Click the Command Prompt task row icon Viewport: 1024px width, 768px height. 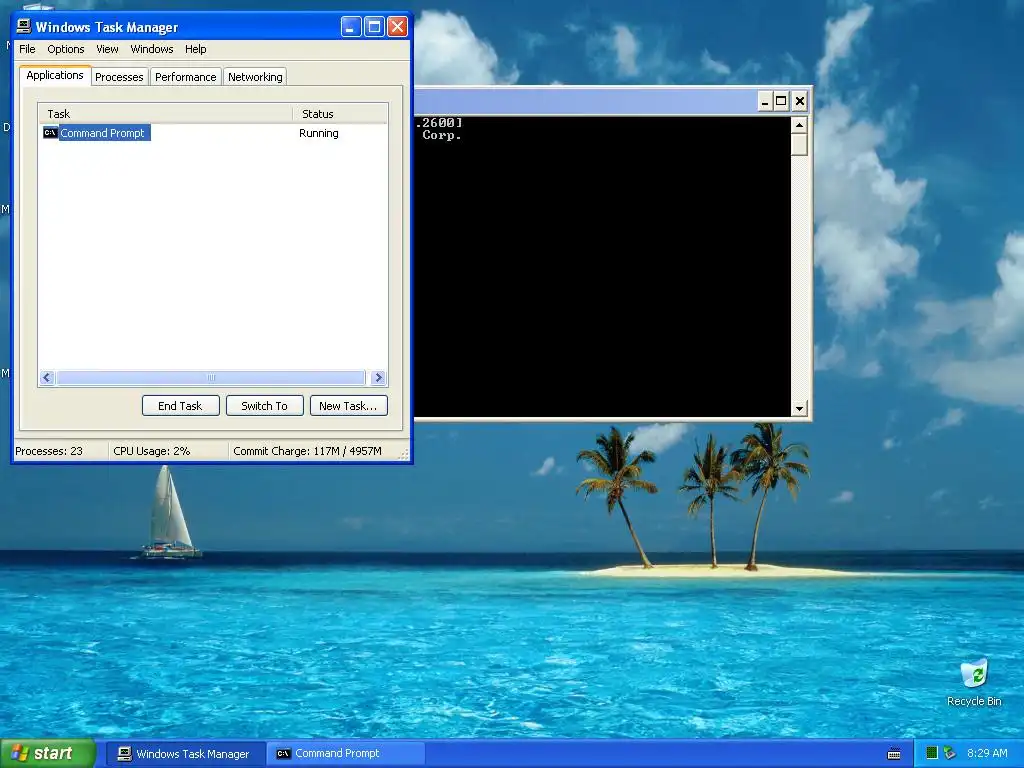[x=50, y=133]
